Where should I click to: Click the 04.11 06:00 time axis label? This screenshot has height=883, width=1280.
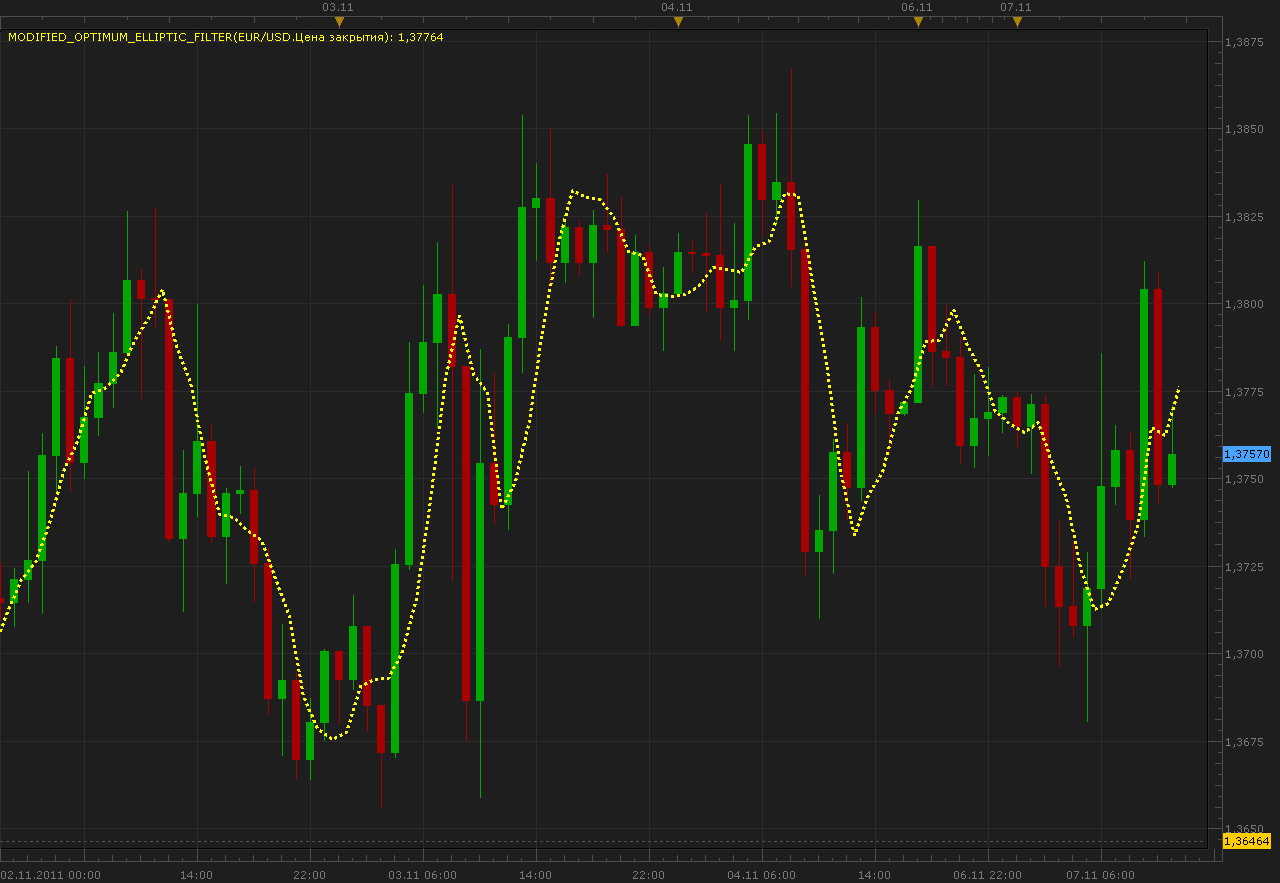762,875
